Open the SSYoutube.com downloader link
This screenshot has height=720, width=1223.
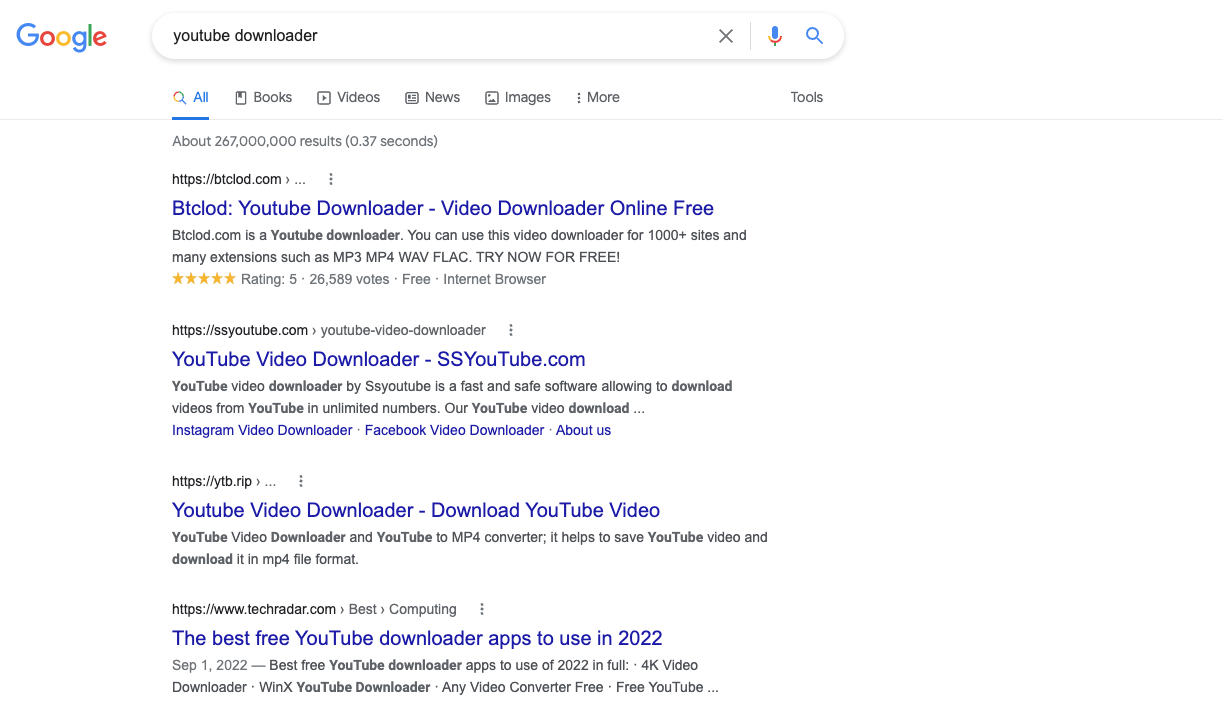tap(378, 359)
